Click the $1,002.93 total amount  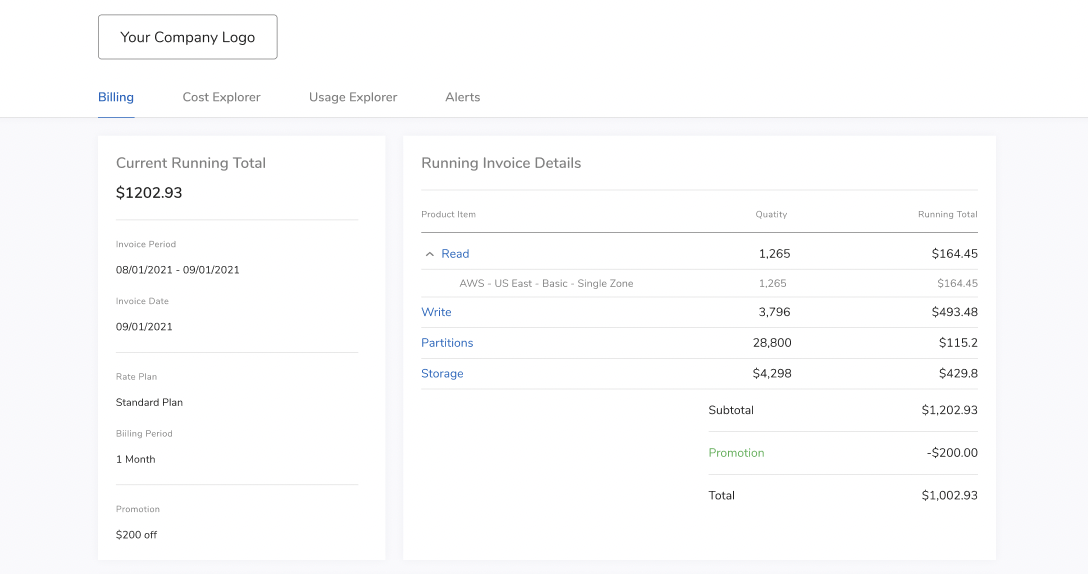949,496
